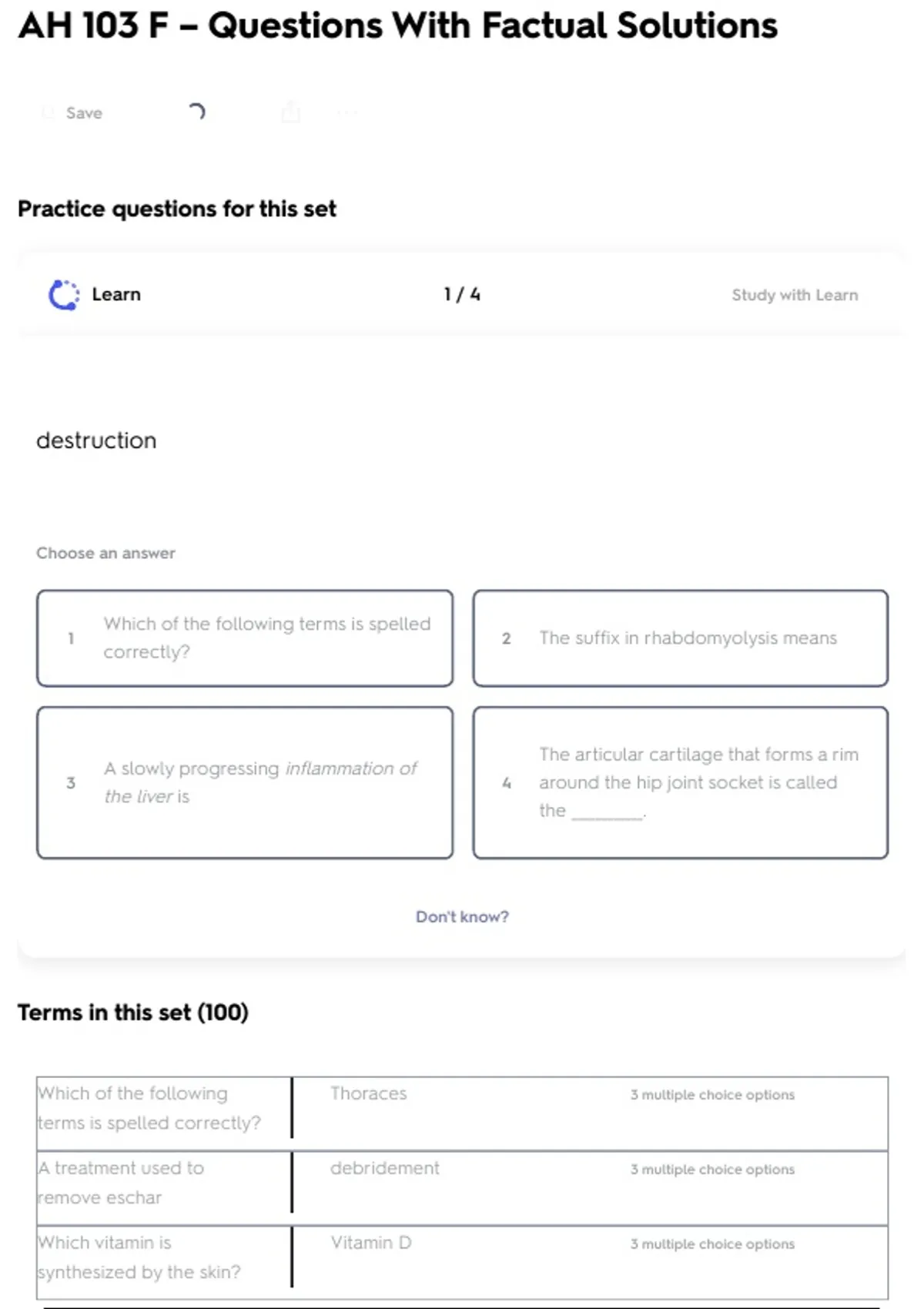Viewport: 924px width, 1309px height.
Task: Click the 'A treatment used to remove eschar' question
Action: pyautogui.click(x=122, y=1183)
